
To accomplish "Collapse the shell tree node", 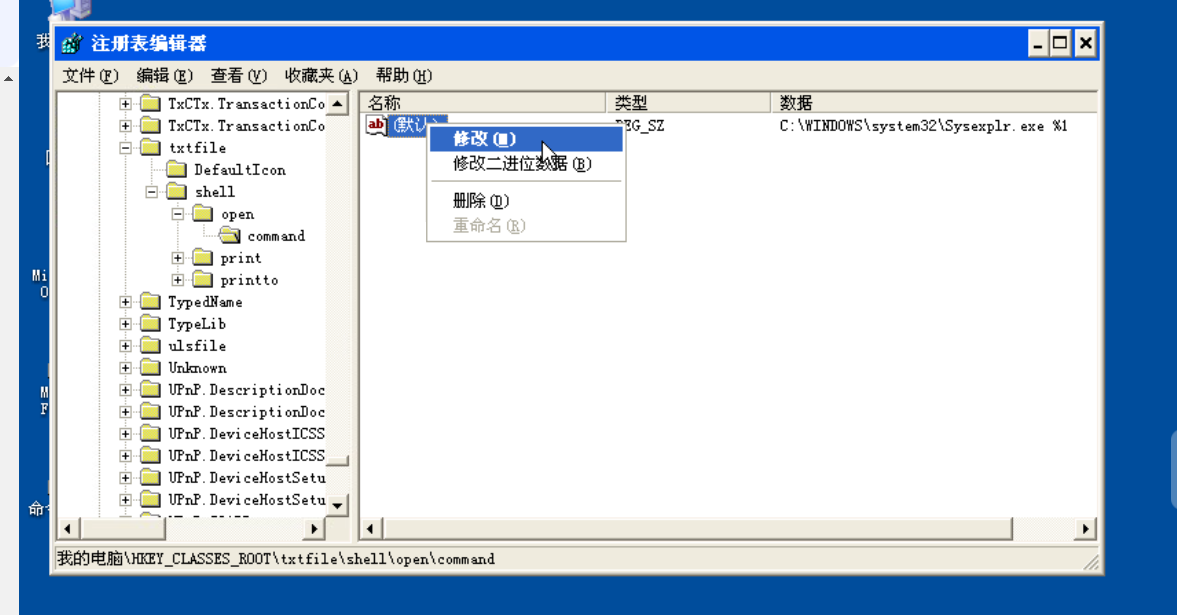I will point(152,192).
